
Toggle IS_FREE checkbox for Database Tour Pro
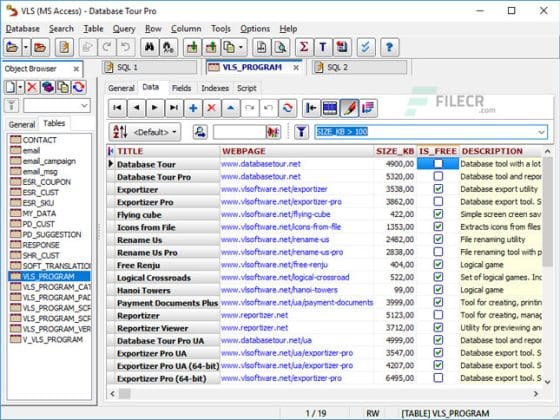click(438, 176)
